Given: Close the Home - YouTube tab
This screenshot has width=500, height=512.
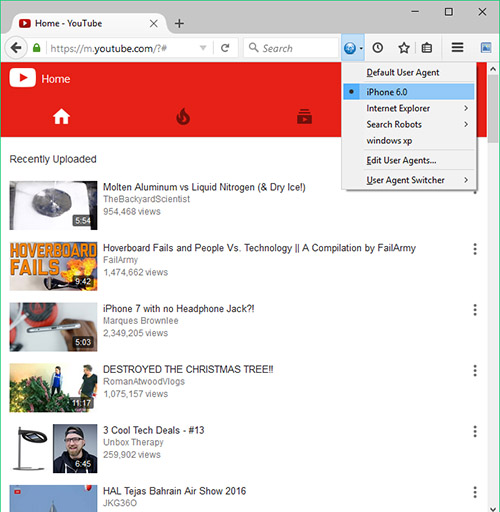Looking at the screenshot, I should 153,23.
